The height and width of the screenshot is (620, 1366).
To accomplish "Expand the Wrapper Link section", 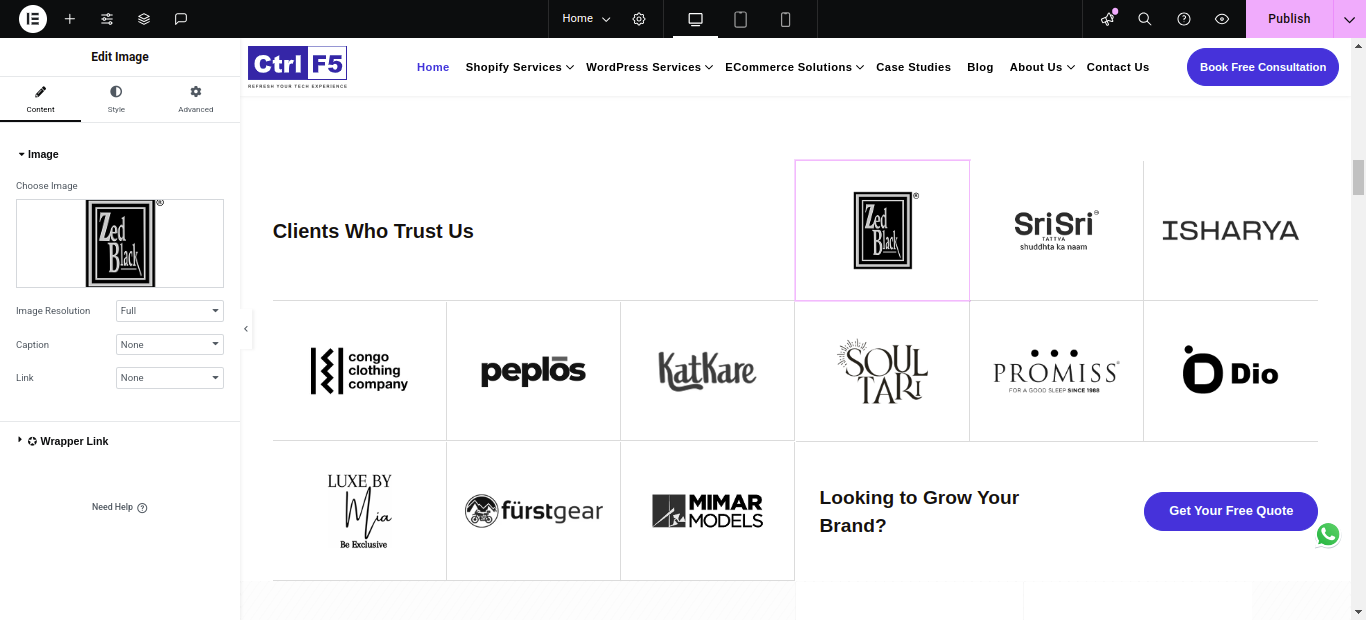I will pos(63,441).
